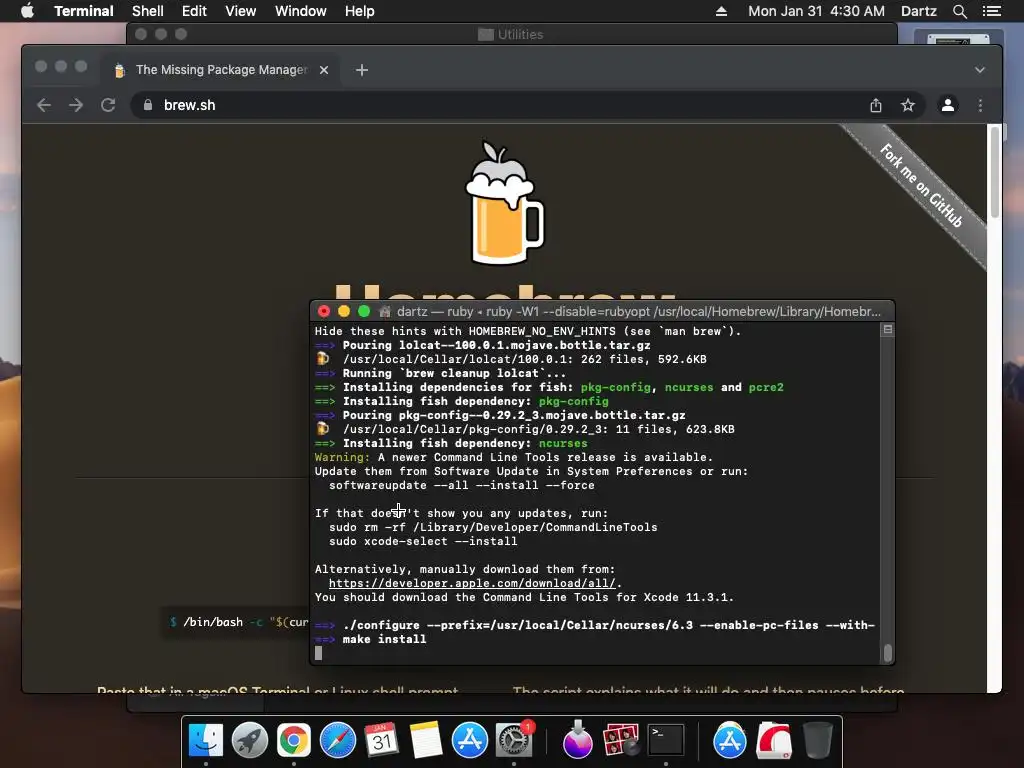Click the /bin/bash install command box
The height and width of the screenshot is (768, 1024).
pyautogui.click(x=235, y=622)
